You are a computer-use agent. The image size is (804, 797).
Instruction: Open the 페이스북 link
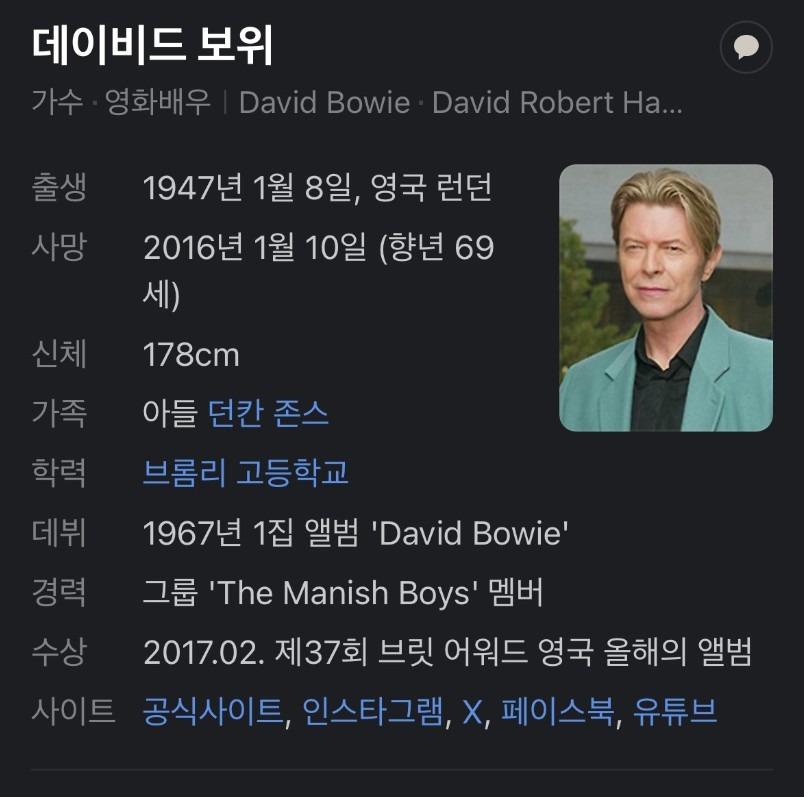557,711
